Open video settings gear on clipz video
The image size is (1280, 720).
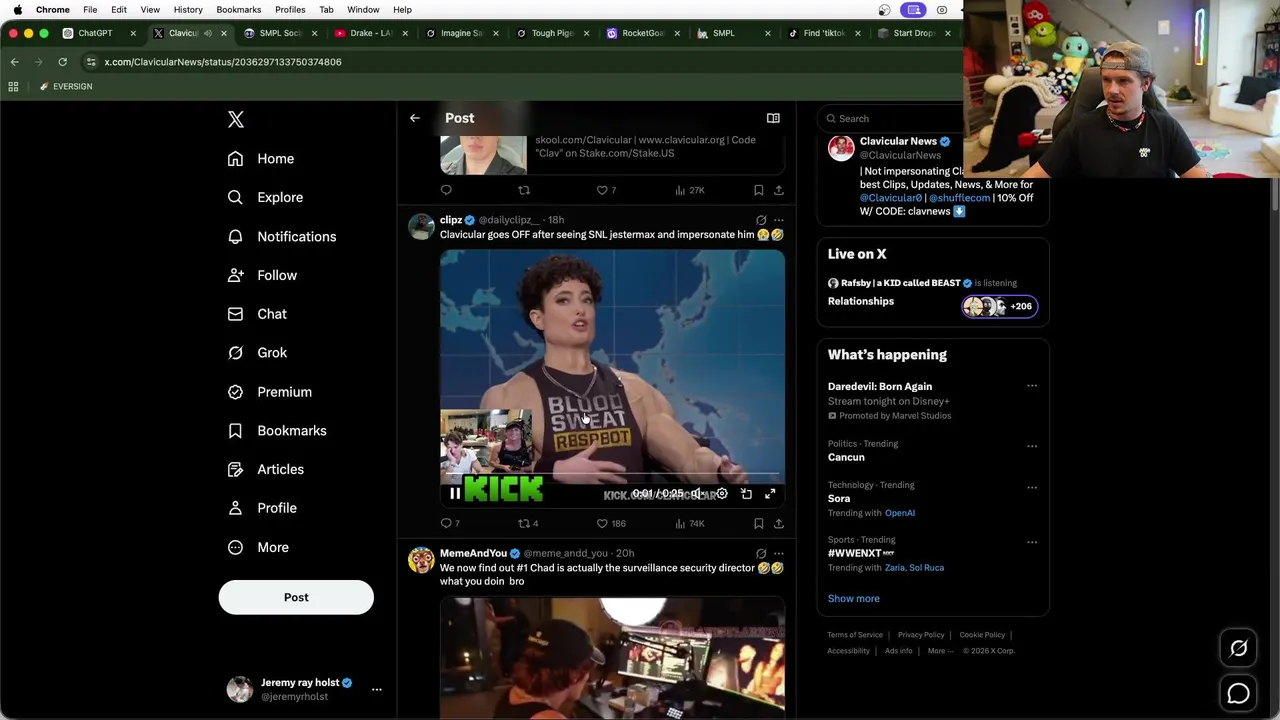(722, 493)
